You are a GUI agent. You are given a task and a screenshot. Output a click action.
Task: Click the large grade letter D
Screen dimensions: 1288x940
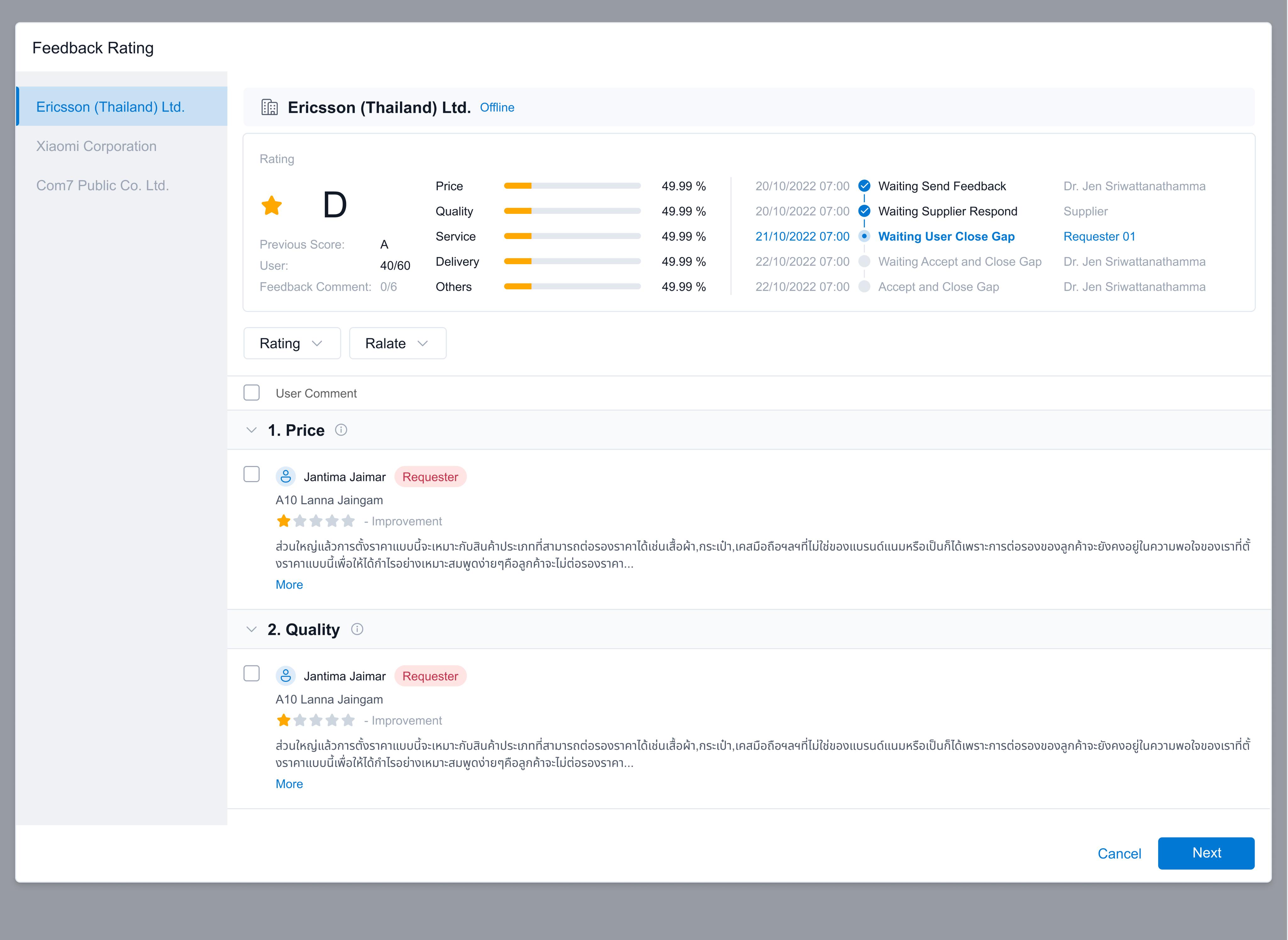pos(335,204)
